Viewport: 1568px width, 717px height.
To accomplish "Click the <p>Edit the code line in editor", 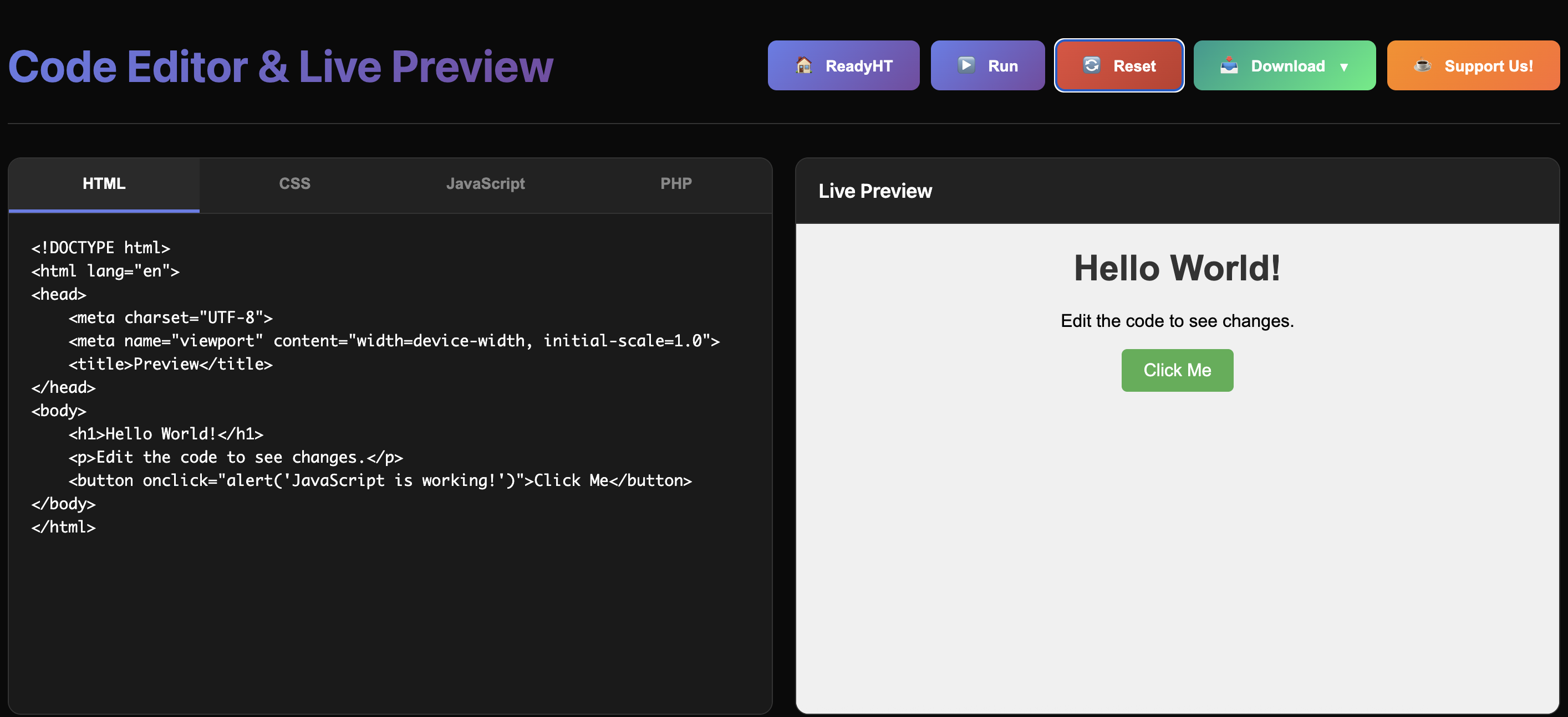I will (236, 457).
